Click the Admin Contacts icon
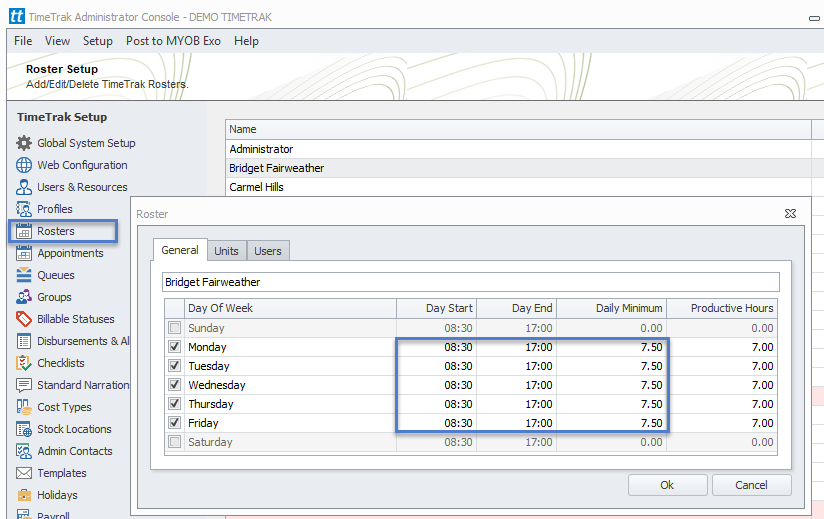 pyautogui.click(x=24, y=451)
